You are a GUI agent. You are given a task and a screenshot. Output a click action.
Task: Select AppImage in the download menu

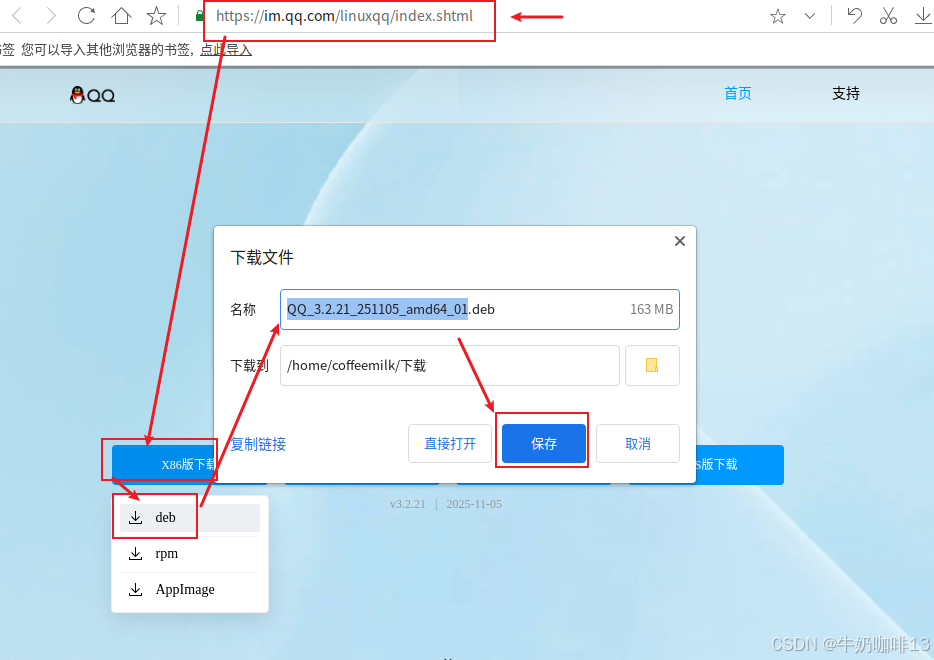(x=189, y=589)
